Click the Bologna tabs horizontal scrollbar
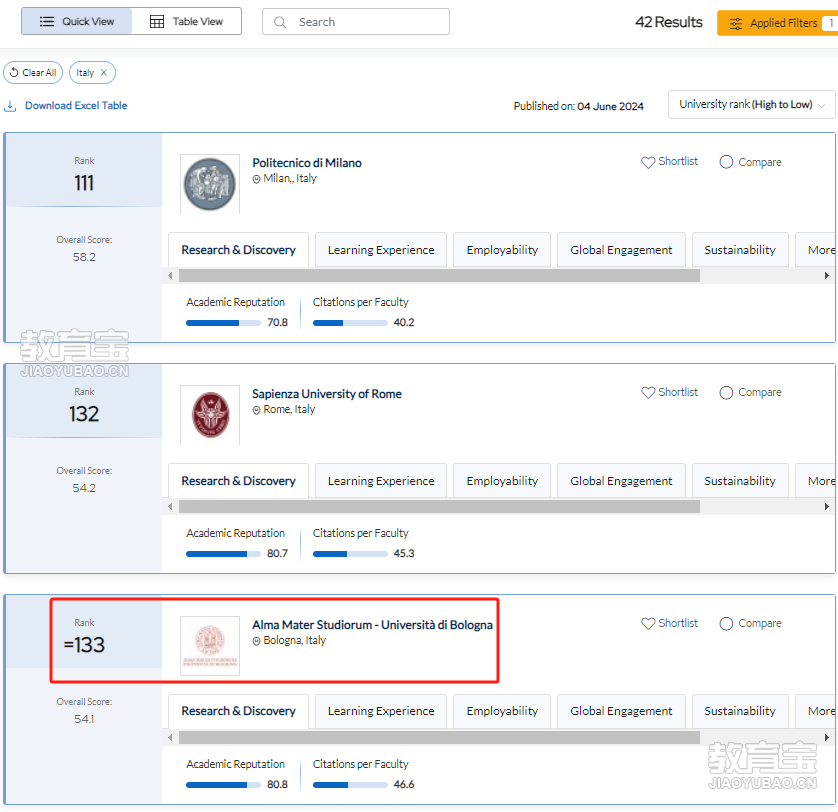Image resolution: width=838 pixels, height=812 pixels. pos(439,738)
